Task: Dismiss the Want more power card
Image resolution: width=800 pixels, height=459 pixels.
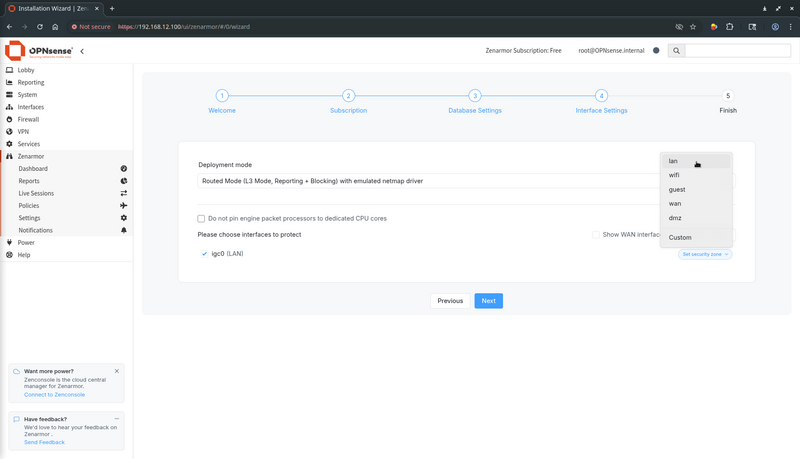Action: (x=117, y=371)
